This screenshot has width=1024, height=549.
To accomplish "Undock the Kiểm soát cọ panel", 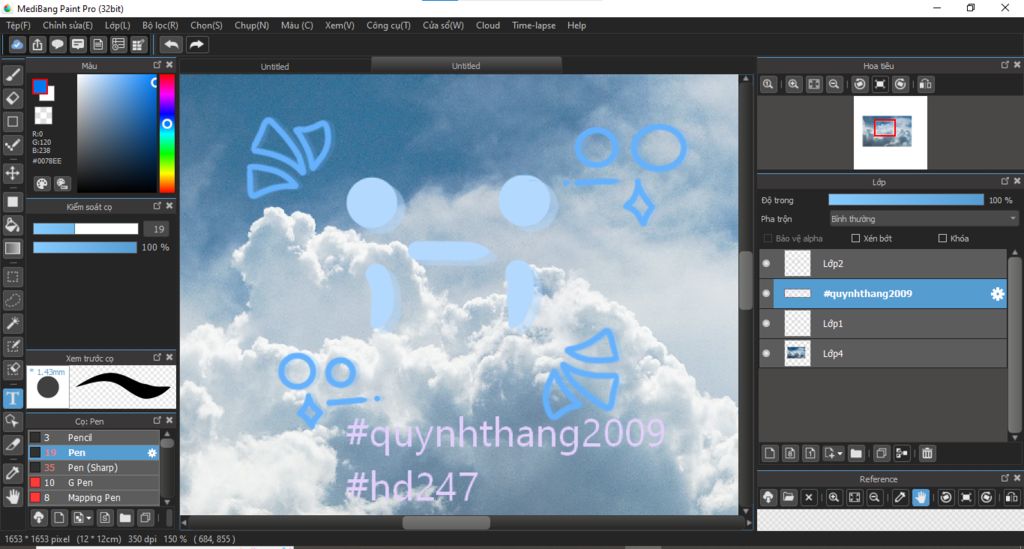I will coord(157,206).
